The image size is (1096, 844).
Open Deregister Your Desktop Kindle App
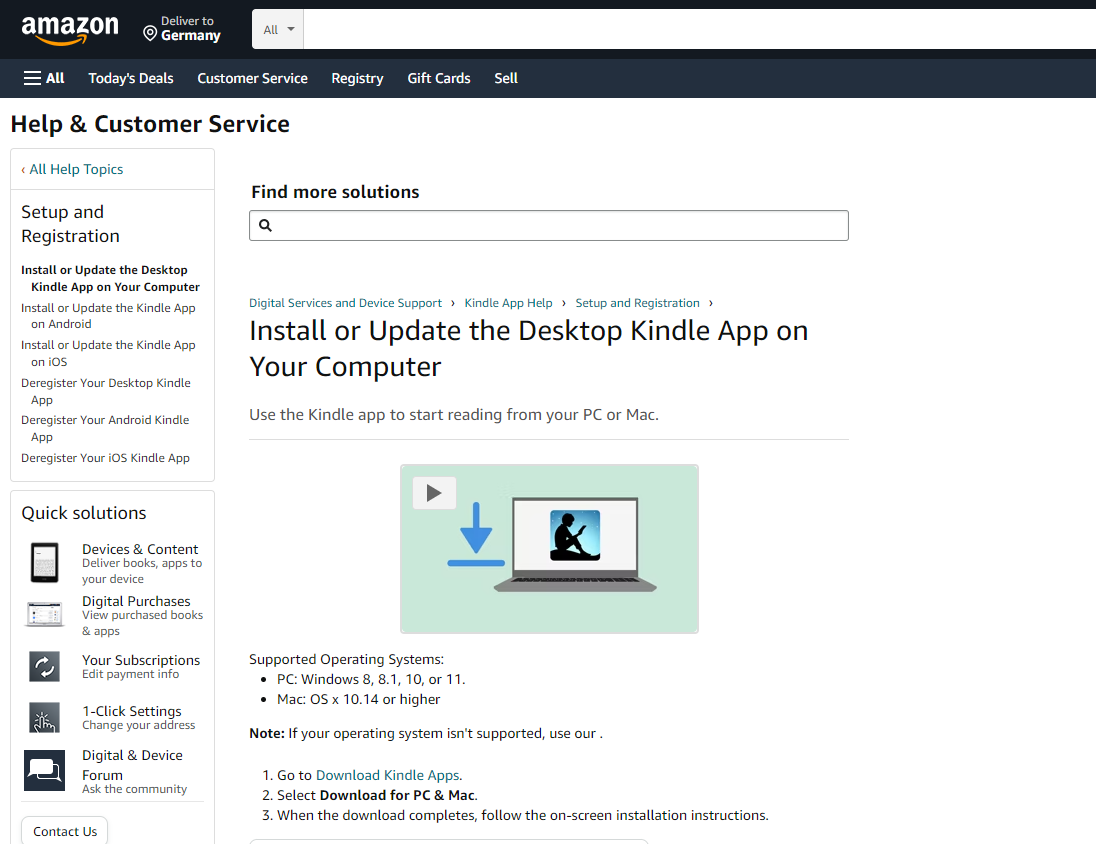pos(106,390)
